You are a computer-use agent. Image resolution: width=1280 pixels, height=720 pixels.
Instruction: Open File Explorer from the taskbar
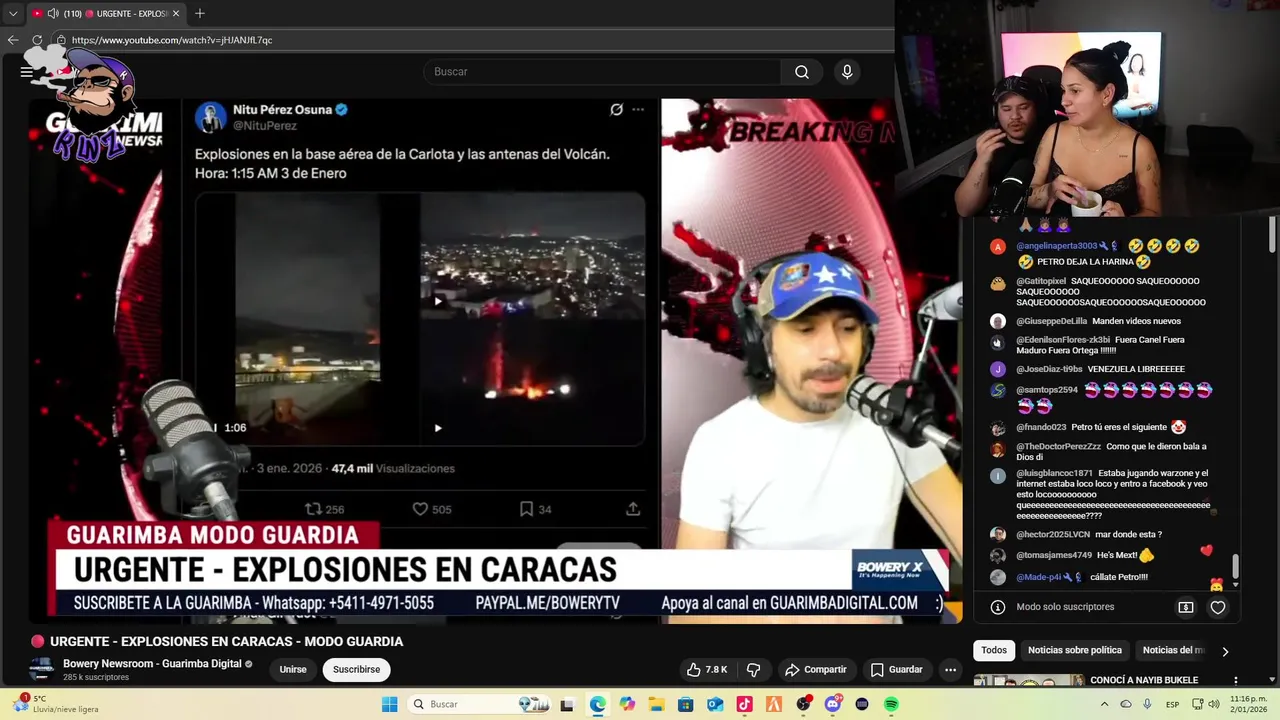pos(656,704)
